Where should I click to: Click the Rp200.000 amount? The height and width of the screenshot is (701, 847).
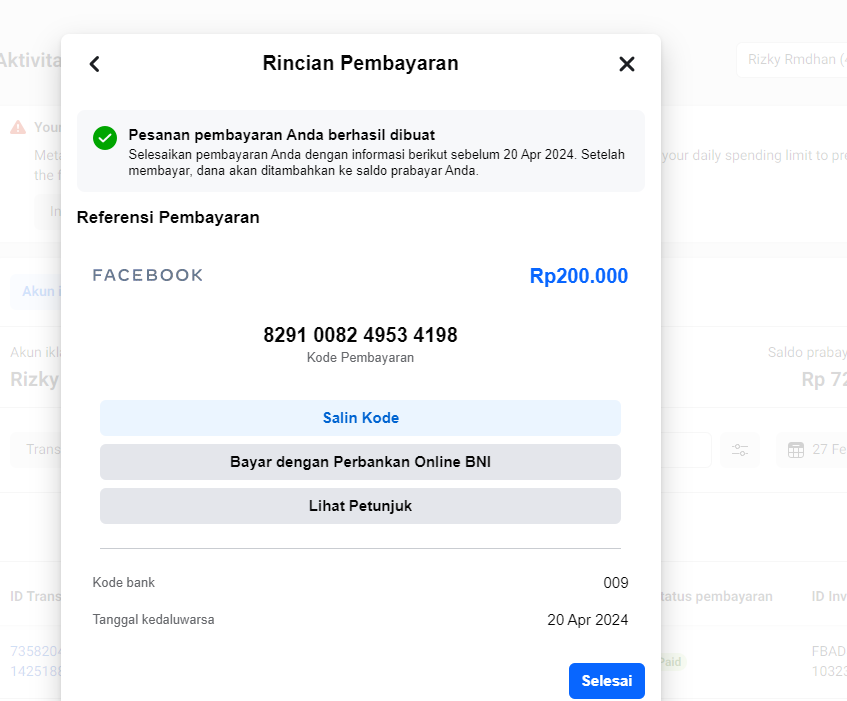coord(578,276)
